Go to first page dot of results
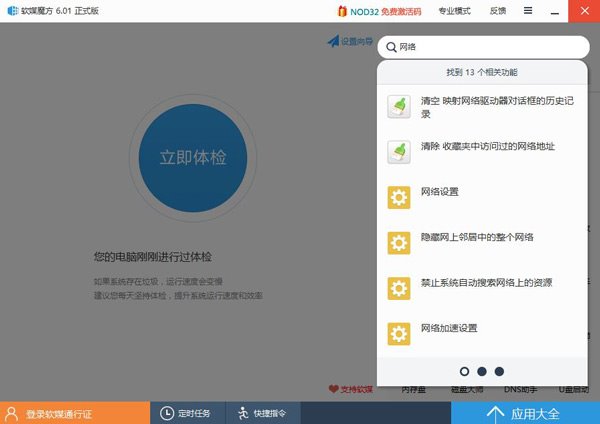This screenshot has height=424, width=600. 464,371
